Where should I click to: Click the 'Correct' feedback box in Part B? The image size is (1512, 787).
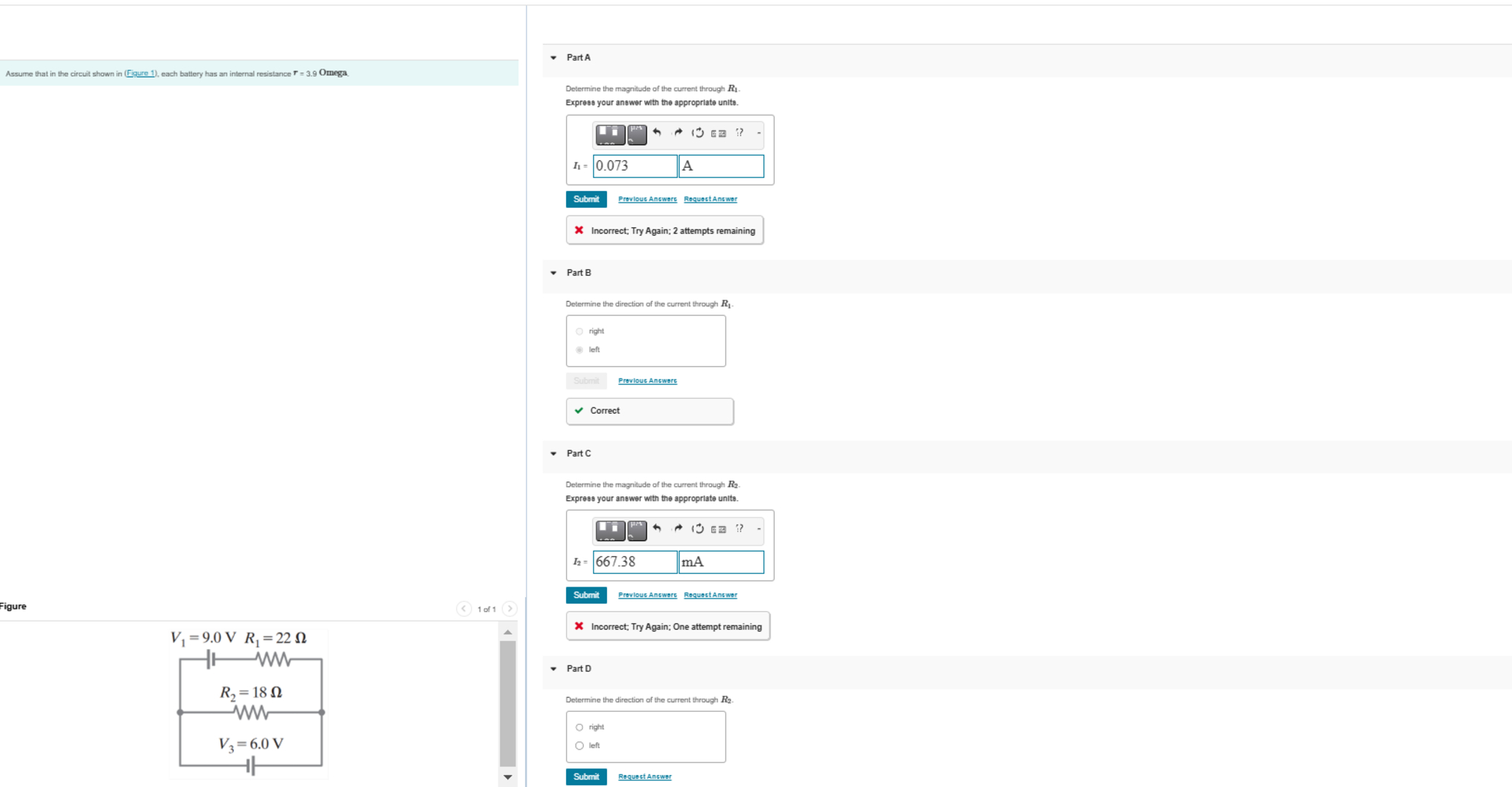tap(649, 411)
